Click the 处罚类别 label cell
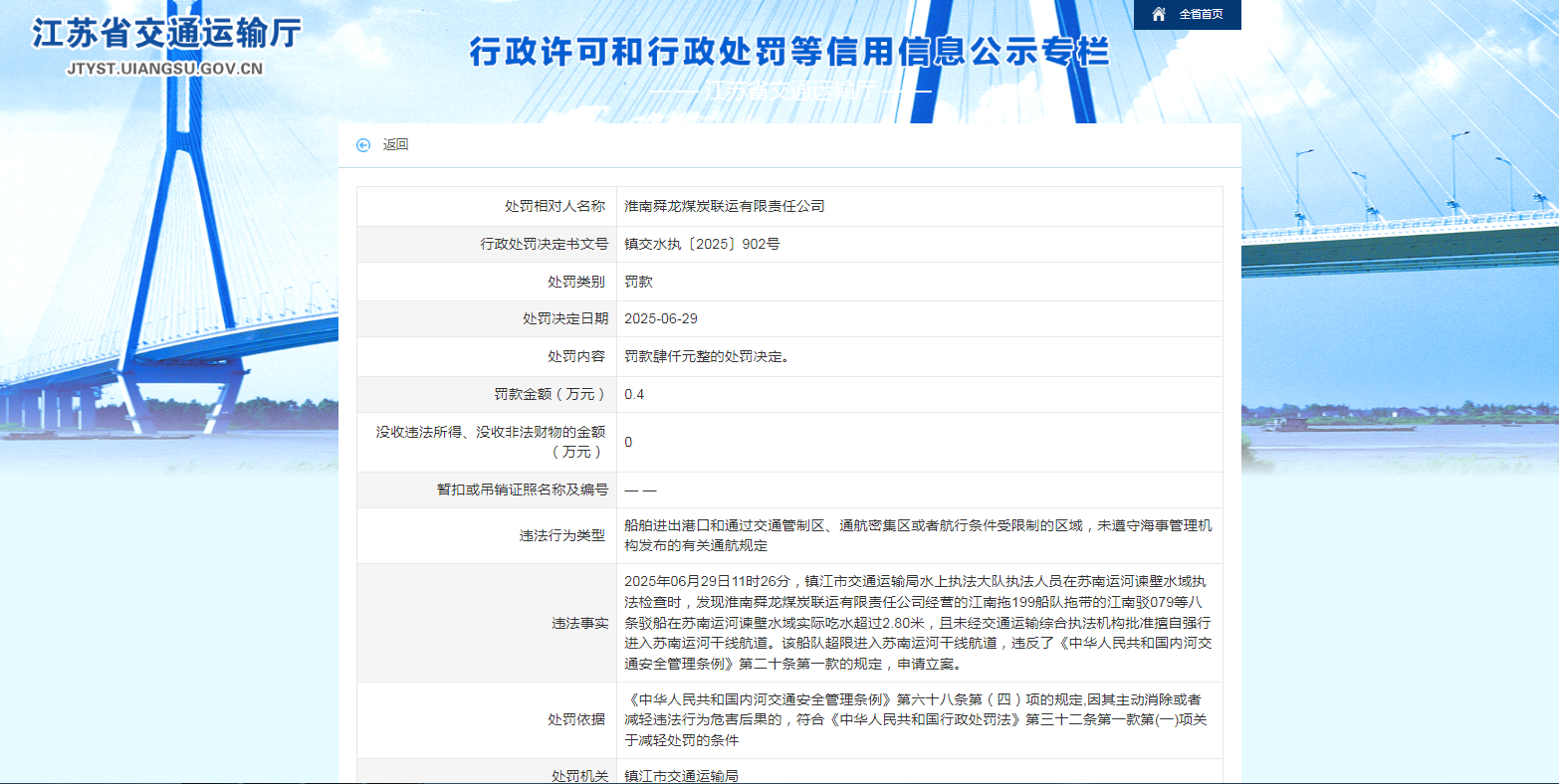The height and width of the screenshot is (784, 1559). click(487, 282)
